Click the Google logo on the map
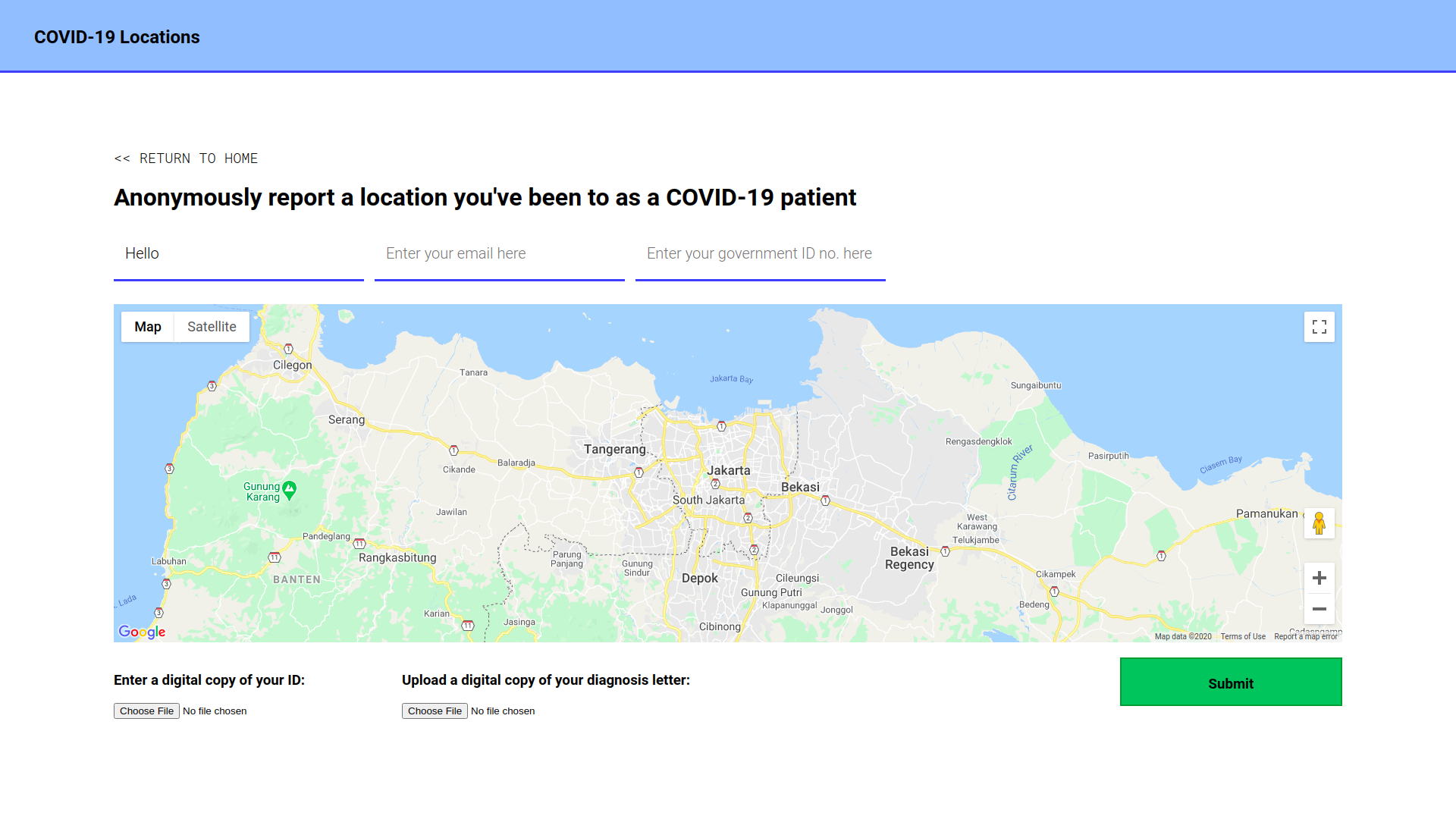The image size is (1456, 819). point(141,632)
